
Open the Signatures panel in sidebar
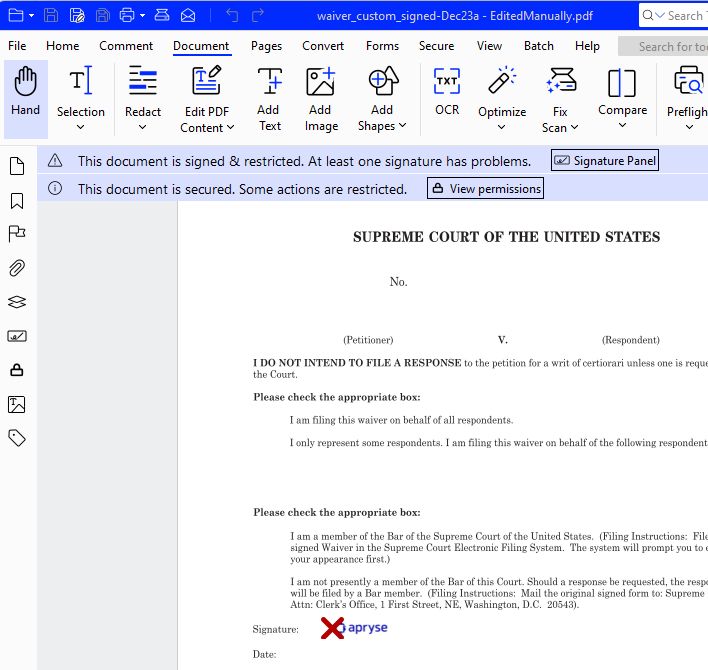(x=17, y=336)
